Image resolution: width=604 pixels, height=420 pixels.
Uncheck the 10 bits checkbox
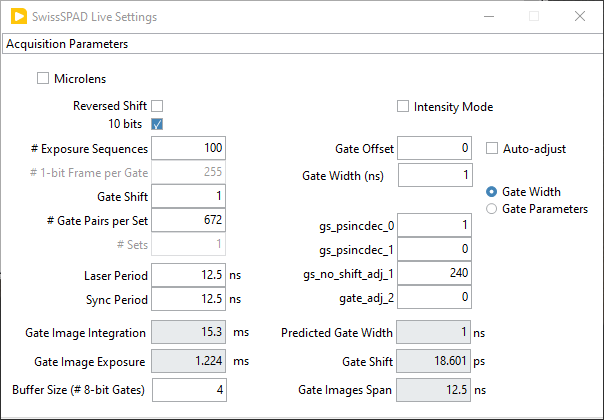157,124
